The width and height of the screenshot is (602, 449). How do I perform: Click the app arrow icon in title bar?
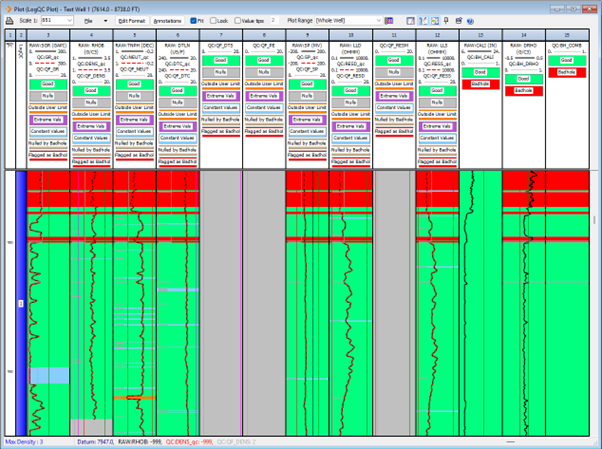point(8,9)
